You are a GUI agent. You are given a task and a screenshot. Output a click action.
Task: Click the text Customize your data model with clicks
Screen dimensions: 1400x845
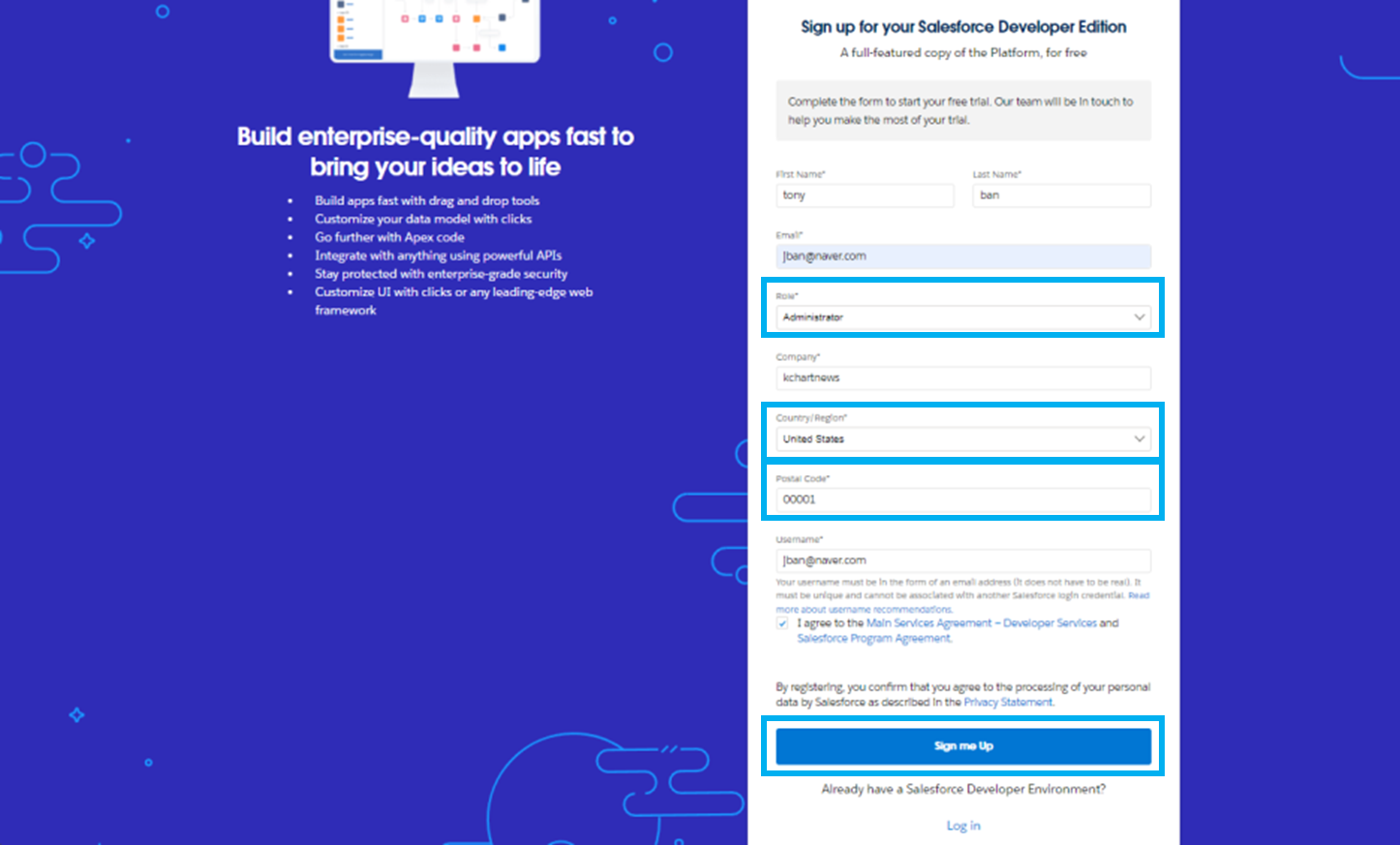[x=423, y=220]
